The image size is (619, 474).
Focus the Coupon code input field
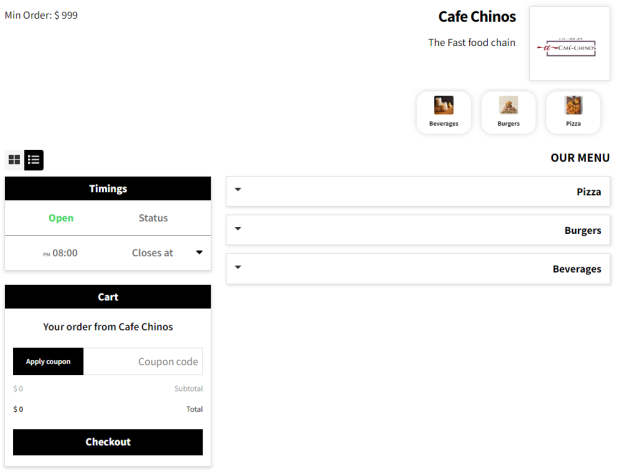click(143, 361)
